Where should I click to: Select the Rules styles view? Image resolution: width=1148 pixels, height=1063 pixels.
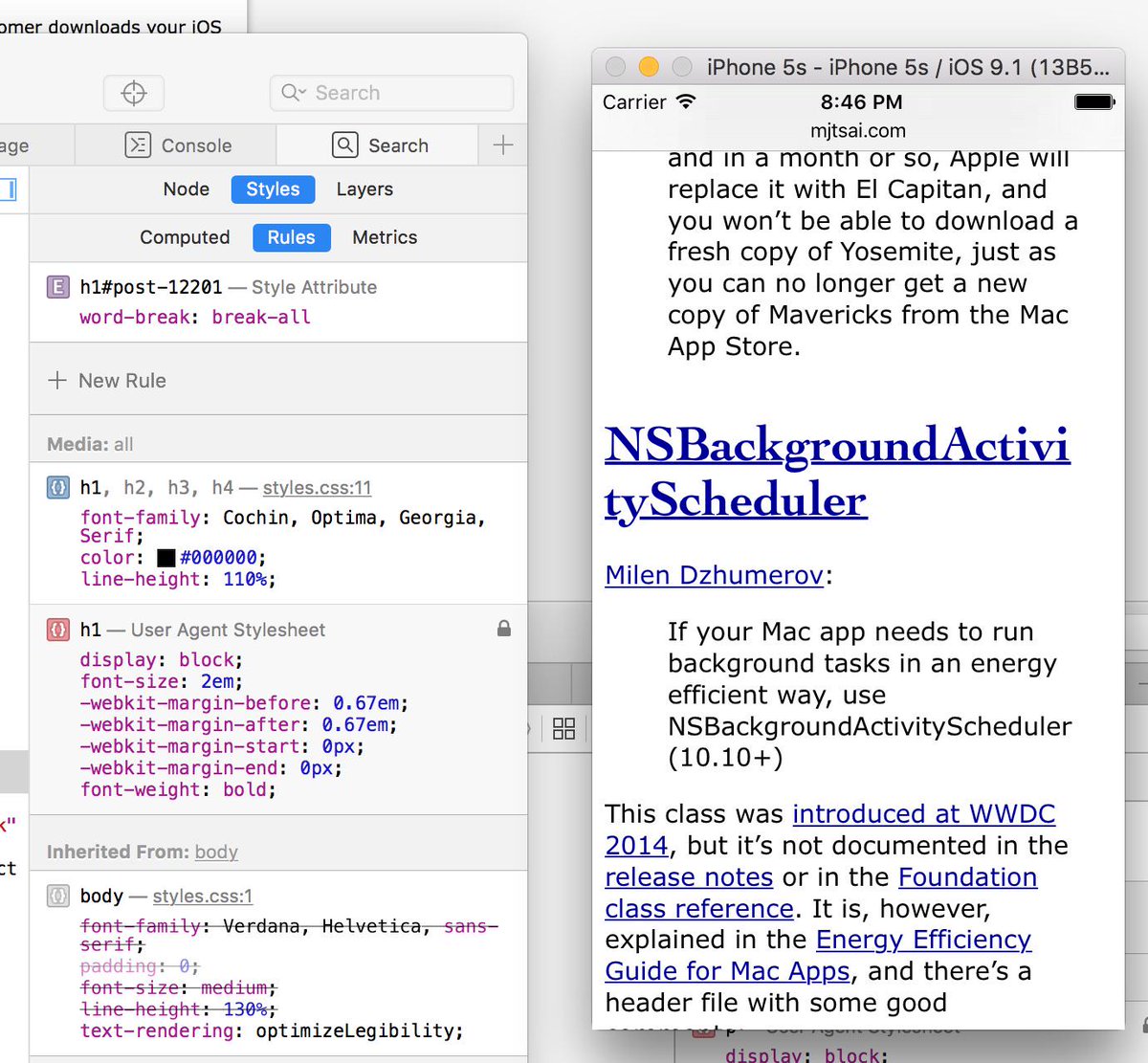292,237
